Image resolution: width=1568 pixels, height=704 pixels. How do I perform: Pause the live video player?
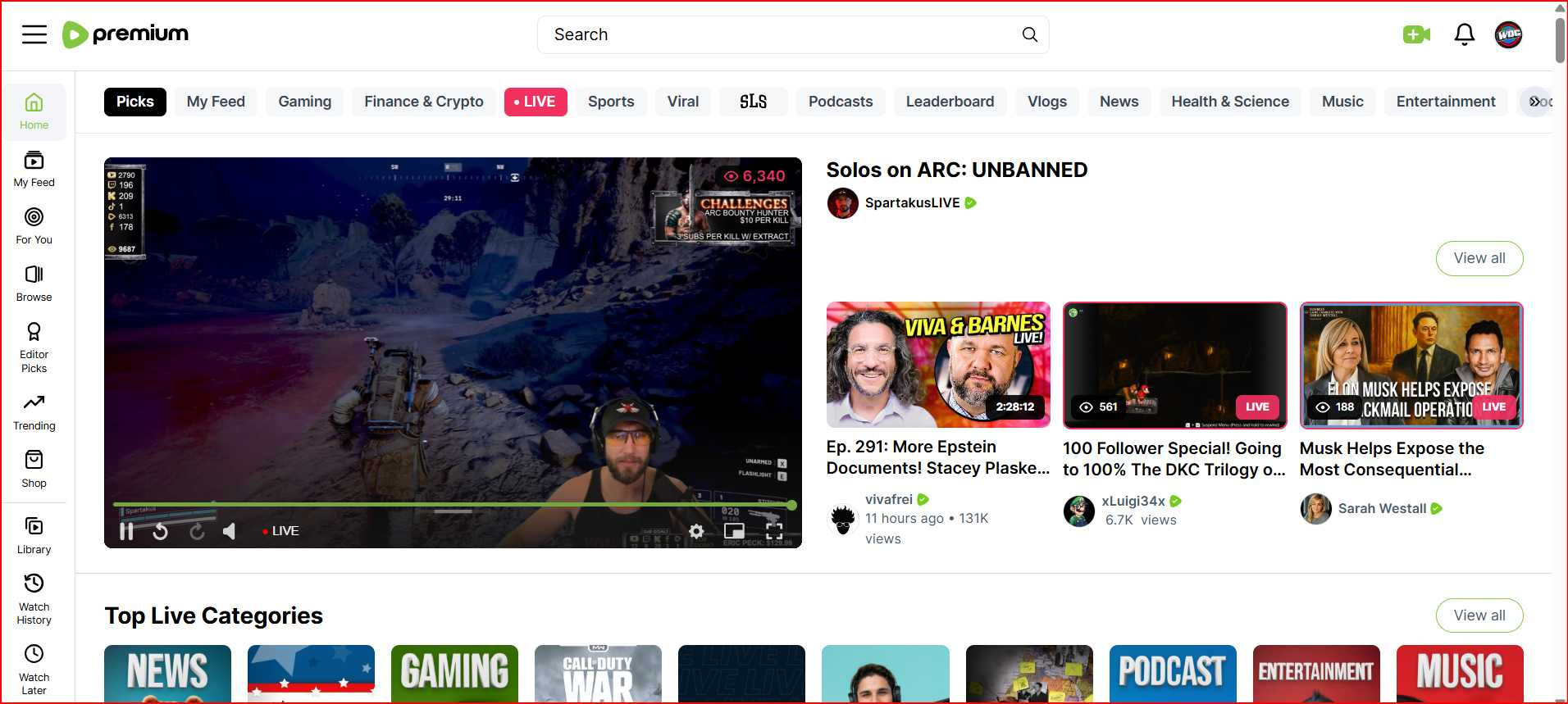[126, 531]
